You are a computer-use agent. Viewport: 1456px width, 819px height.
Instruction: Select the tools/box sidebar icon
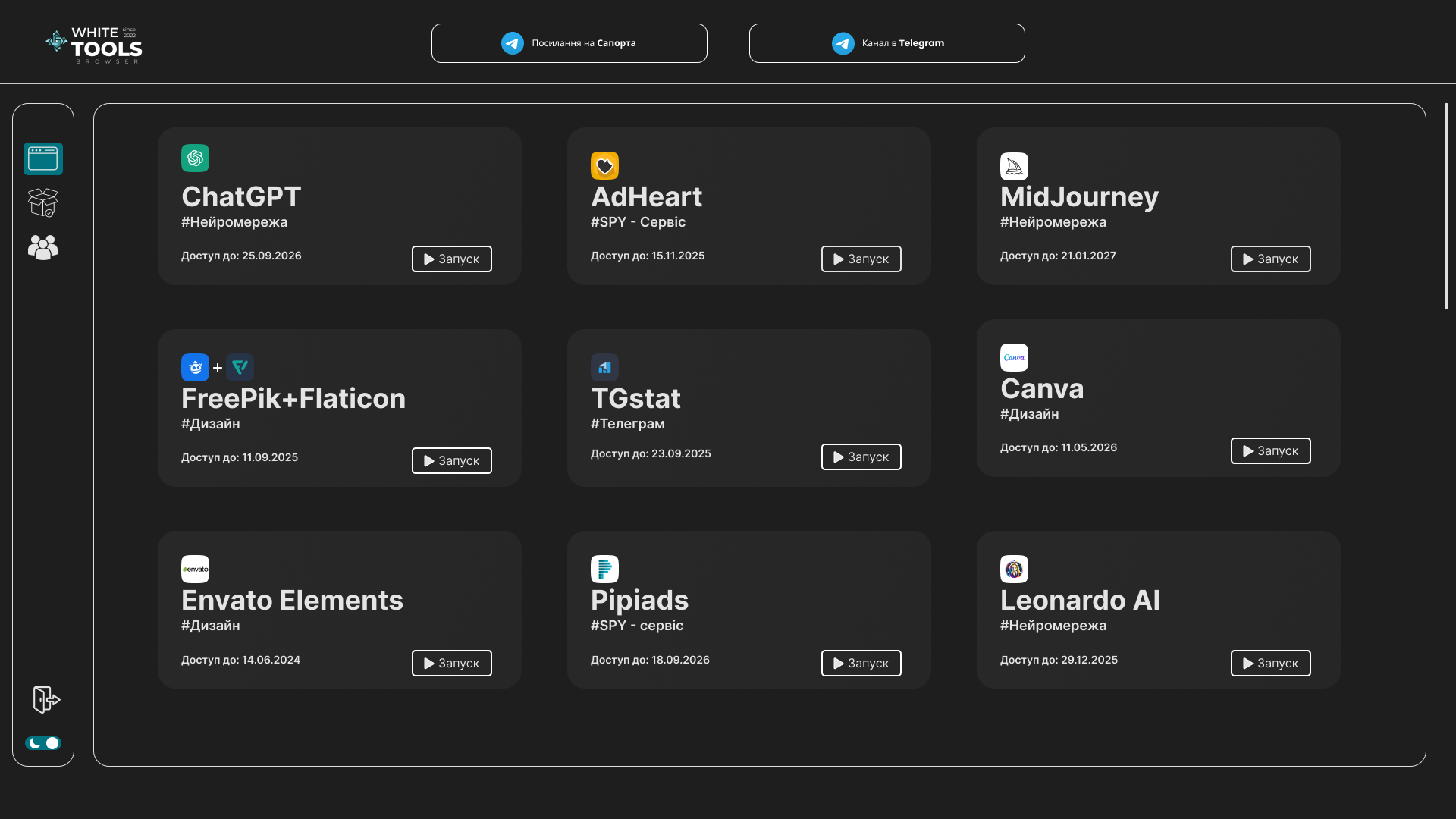[43, 203]
